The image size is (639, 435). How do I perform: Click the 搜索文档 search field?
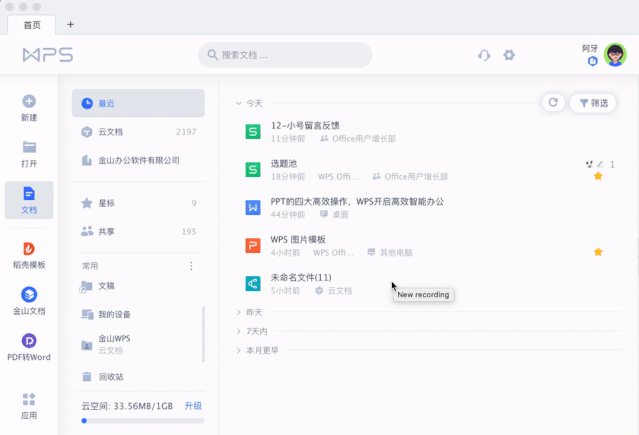[x=285, y=55]
